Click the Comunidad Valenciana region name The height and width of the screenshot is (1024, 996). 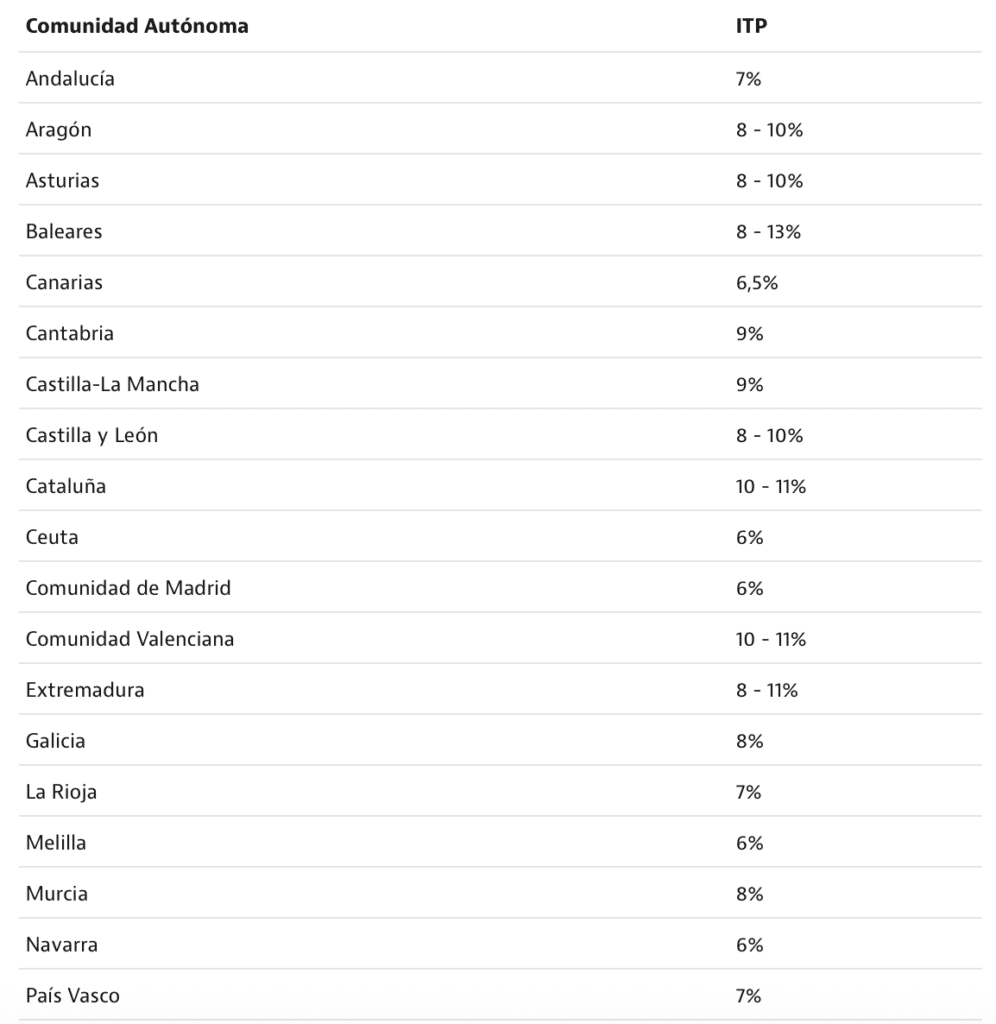coord(130,639)
